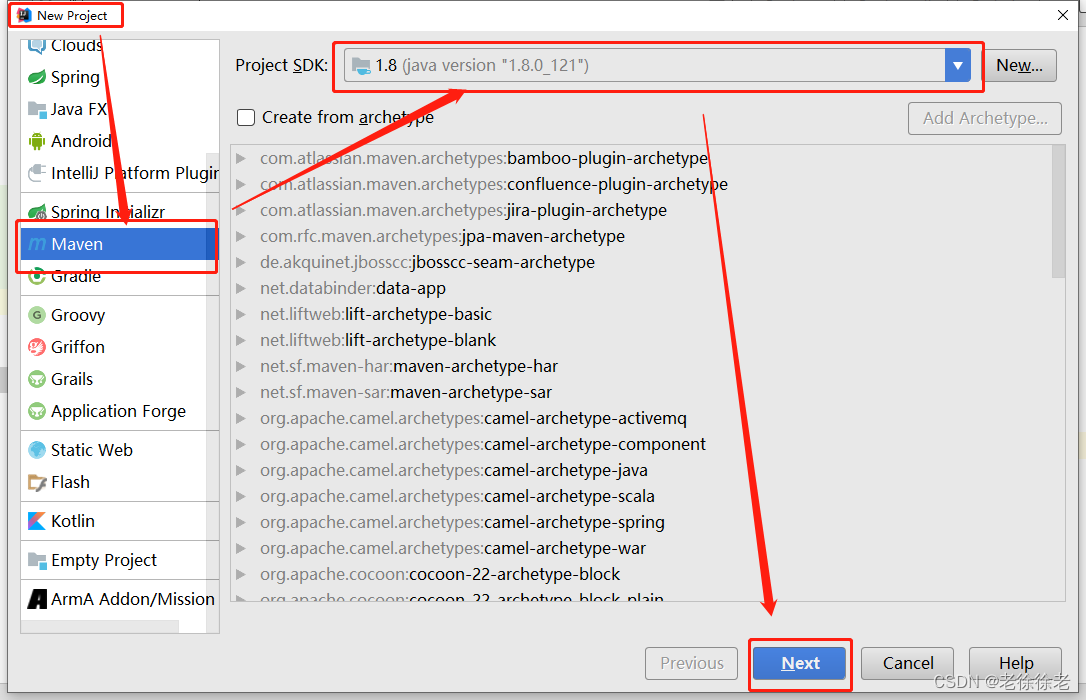Click Add Archetype... button

[985, 118]
